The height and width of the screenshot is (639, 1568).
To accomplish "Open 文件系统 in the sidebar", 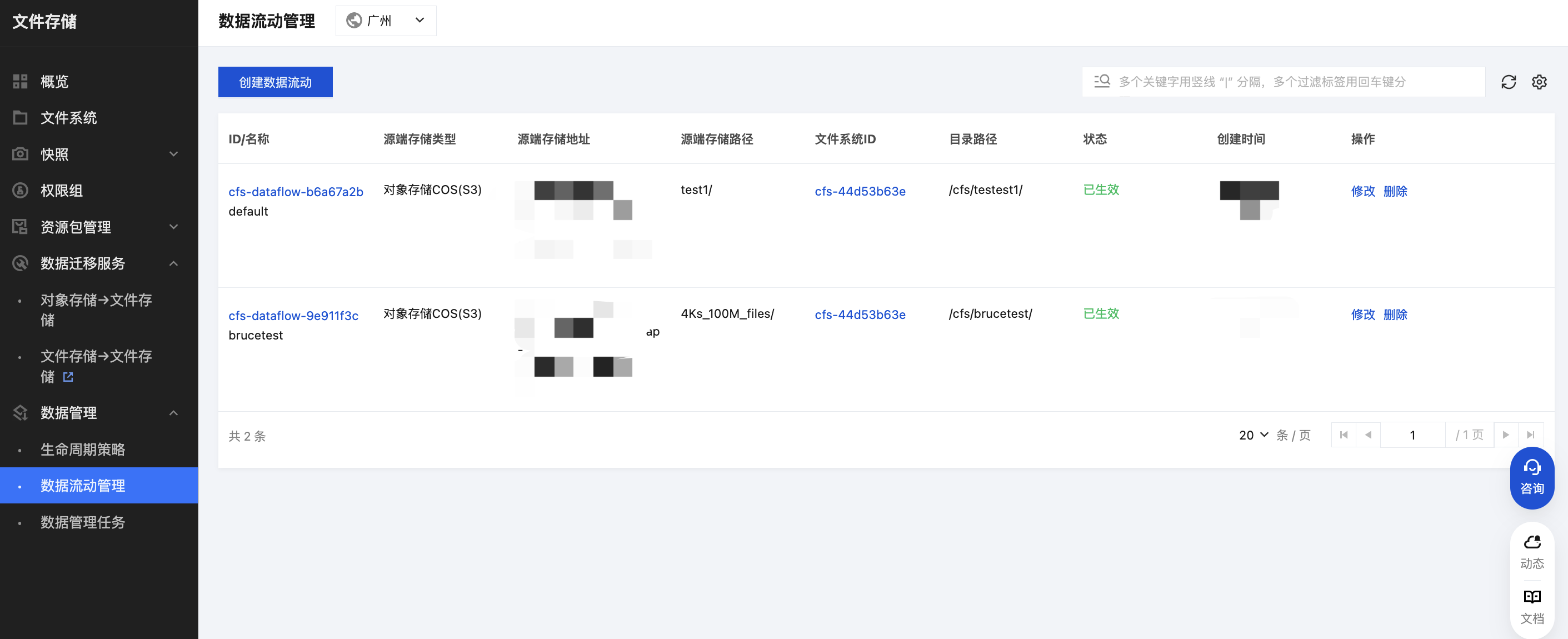I will (68, 117).
